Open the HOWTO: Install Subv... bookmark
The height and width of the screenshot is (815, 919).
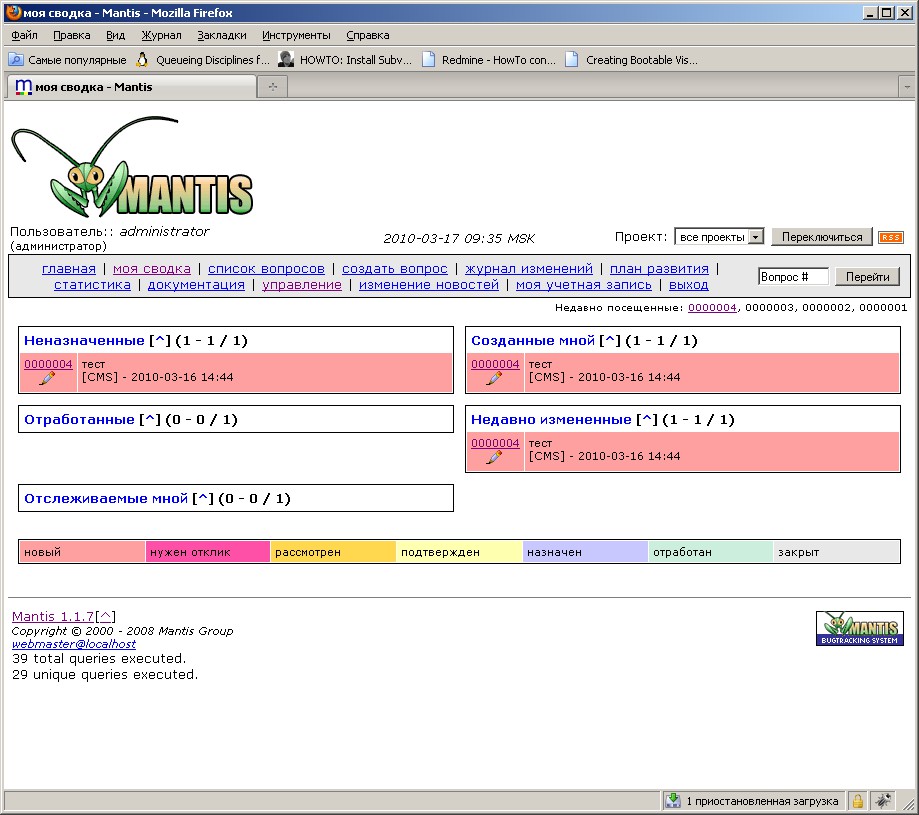tap(346, 60)
